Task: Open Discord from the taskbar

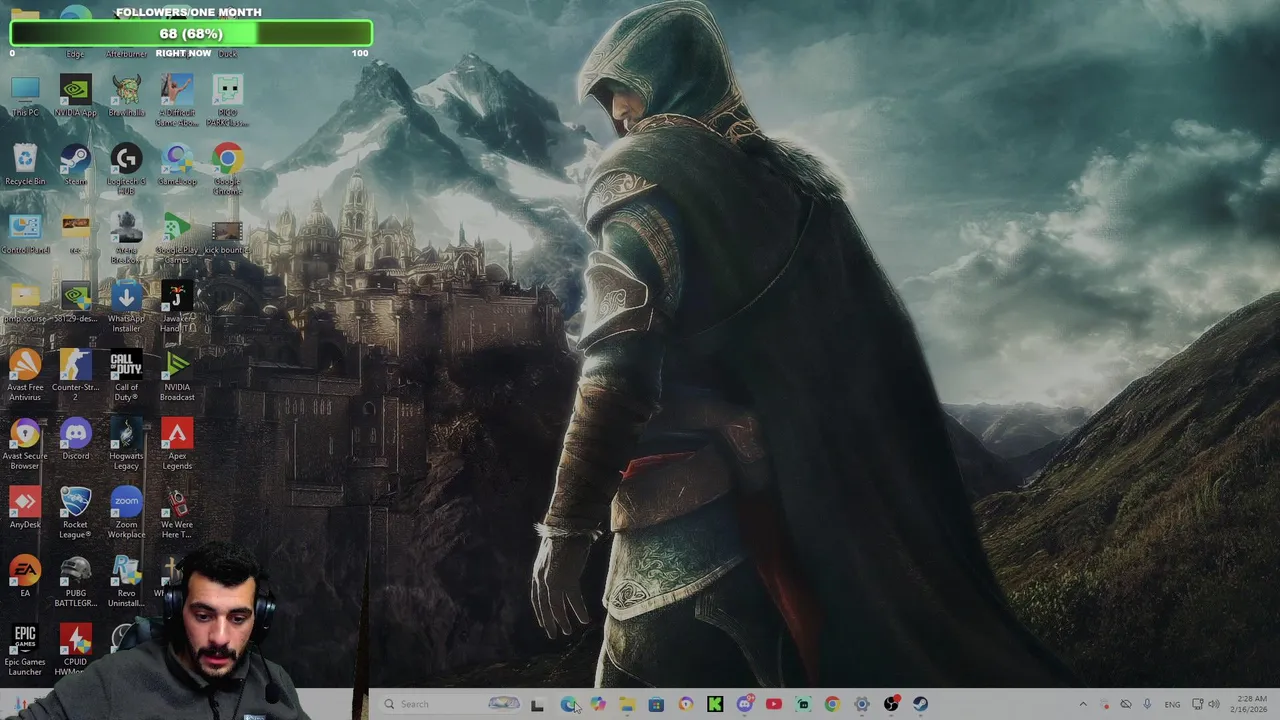Action: pyautogui.click(x=745, y=704)
